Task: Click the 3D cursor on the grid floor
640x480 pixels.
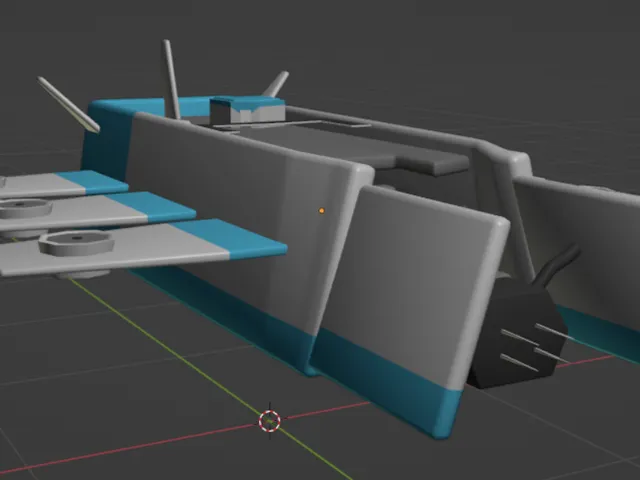Action: point(269,421)
